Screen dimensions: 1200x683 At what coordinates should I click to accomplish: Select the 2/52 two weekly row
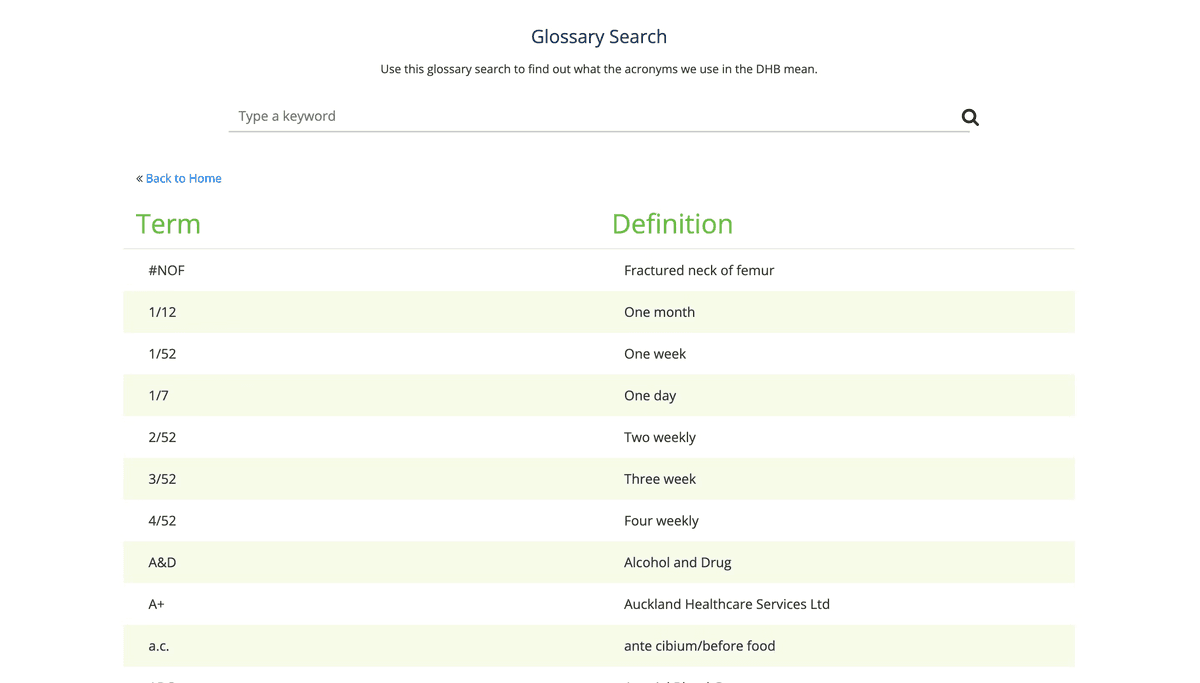(162, 437)
